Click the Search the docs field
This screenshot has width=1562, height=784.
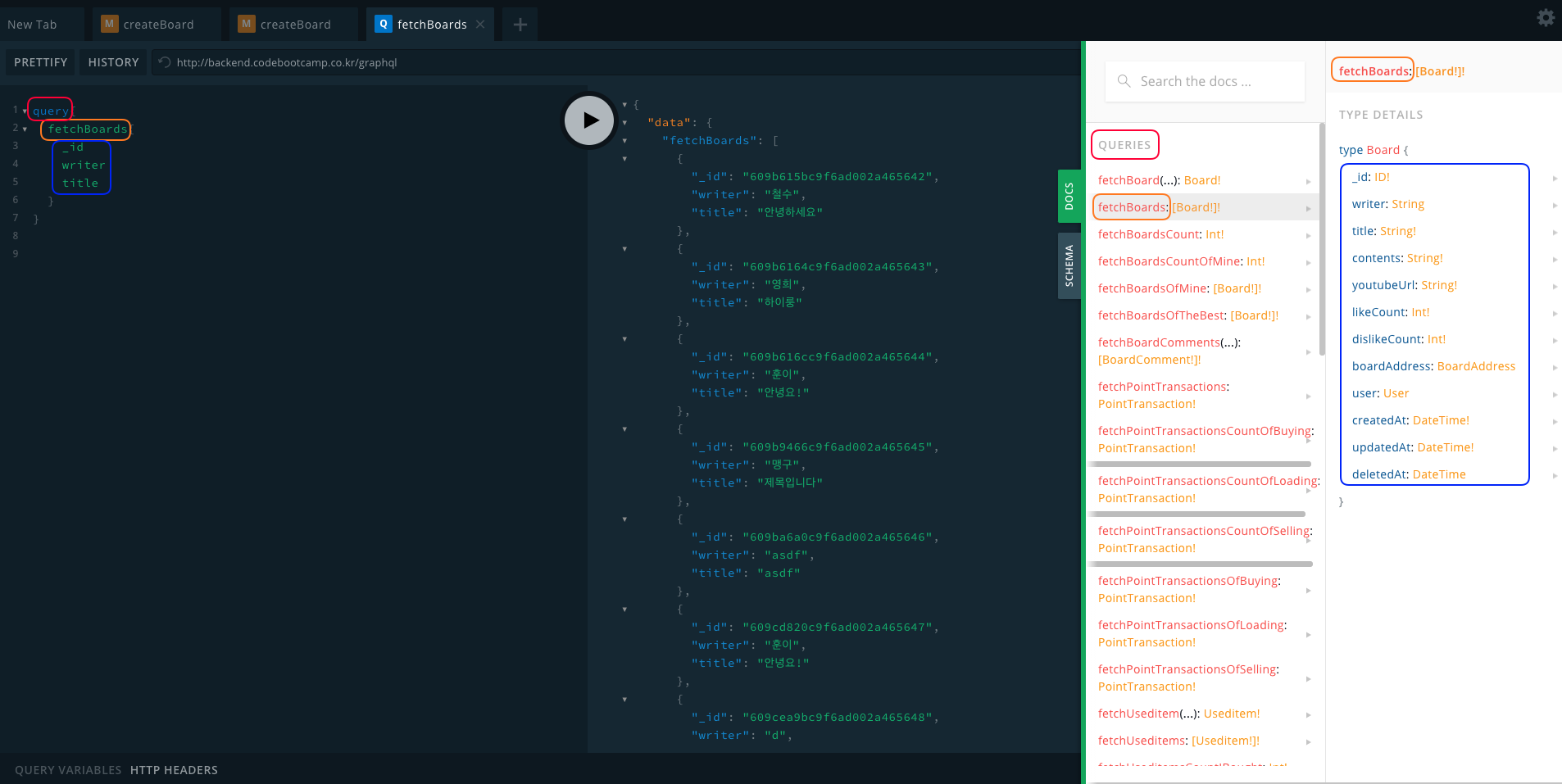click(x=1205, y=81)
